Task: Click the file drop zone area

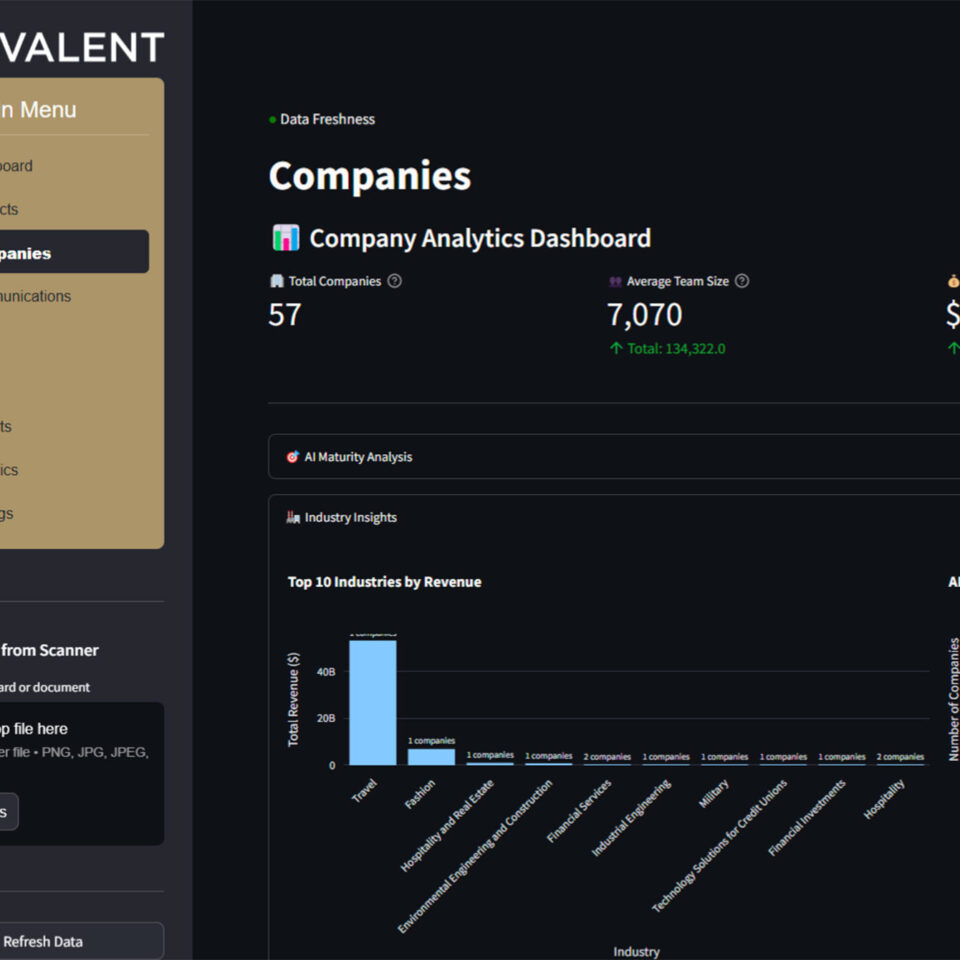Action: point(80,740)
